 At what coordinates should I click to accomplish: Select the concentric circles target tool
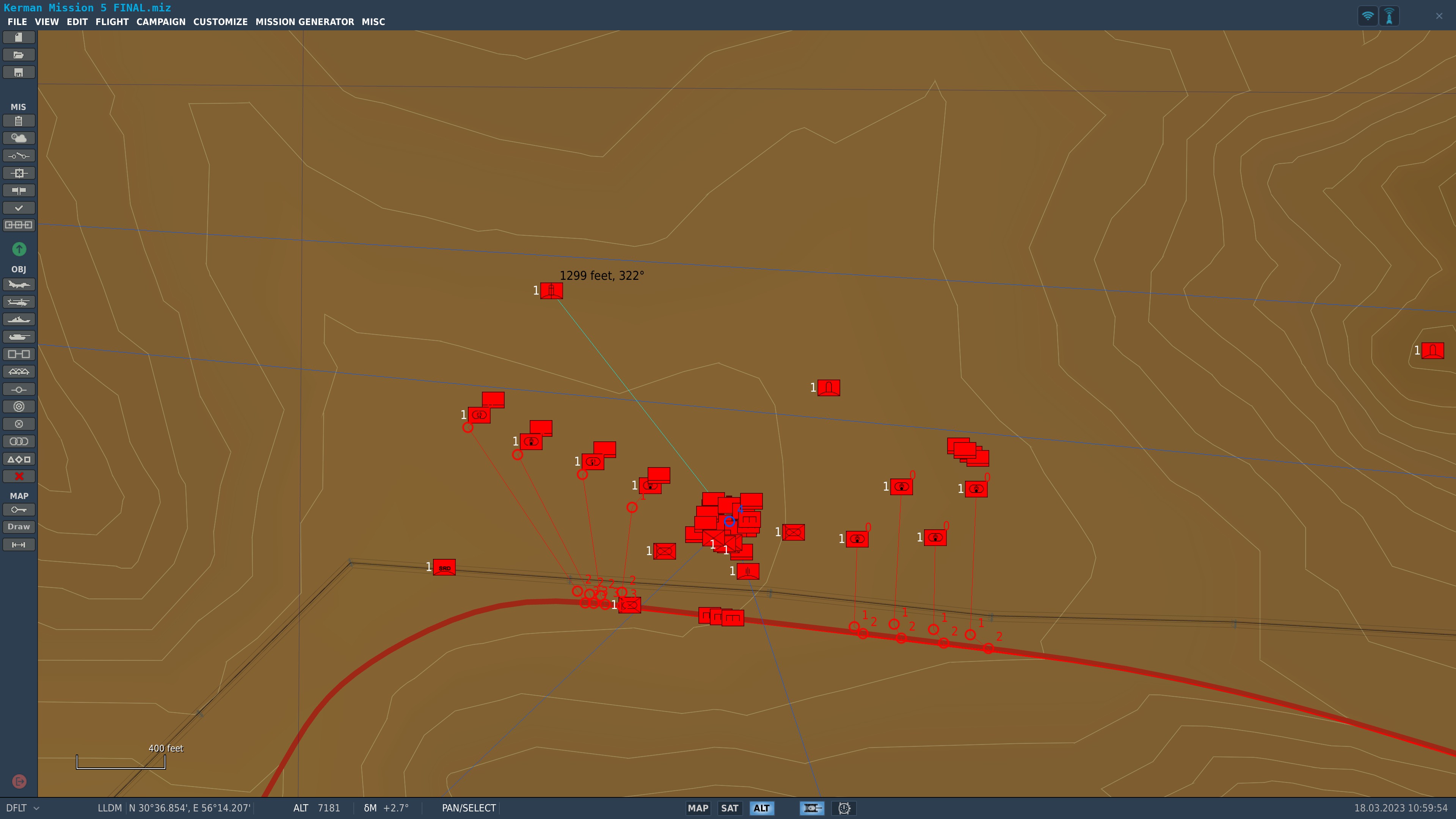click(x=19, y=406)
